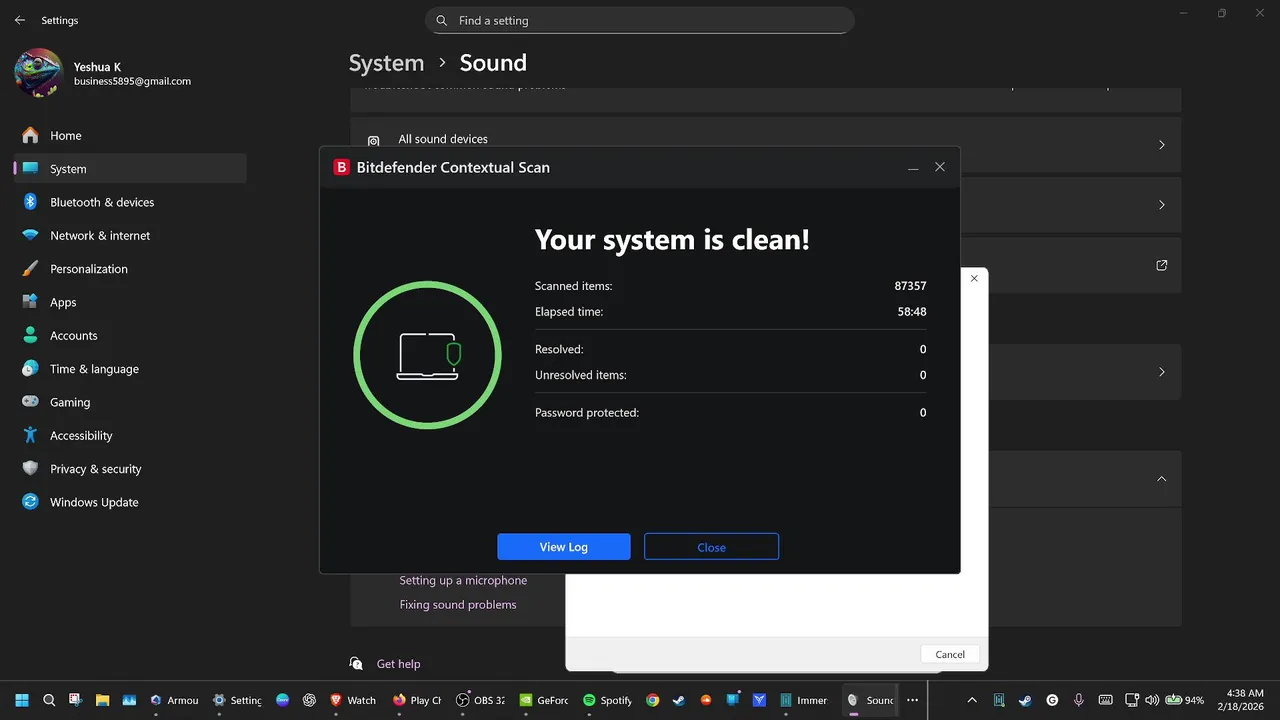Switch to Firefox Play window in taskbar
Viewport: 1280px width, 720px height.
[x=417, y=700]
